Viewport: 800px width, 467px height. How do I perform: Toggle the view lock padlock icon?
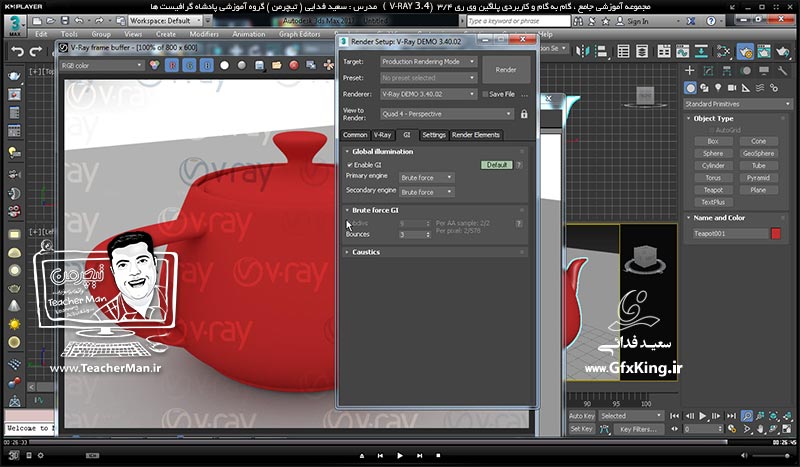pos(524,114)
